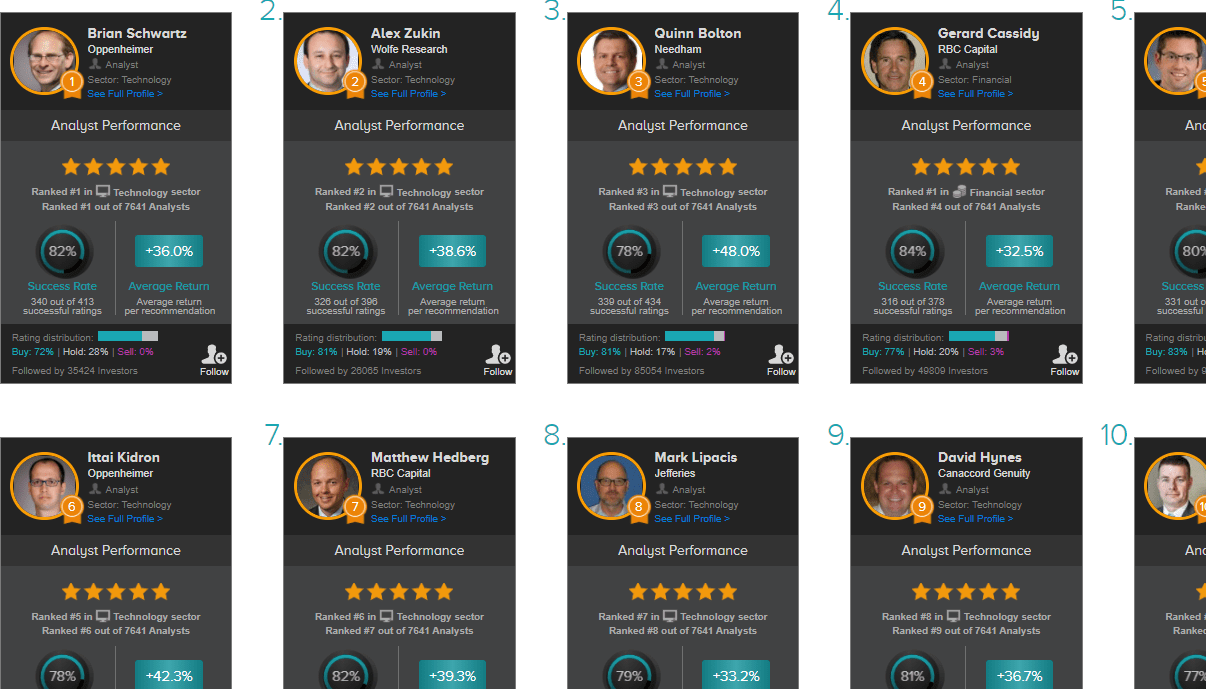
Task: Click Alex Zukin's +38.6% average return box
Action: click(452, 251)
